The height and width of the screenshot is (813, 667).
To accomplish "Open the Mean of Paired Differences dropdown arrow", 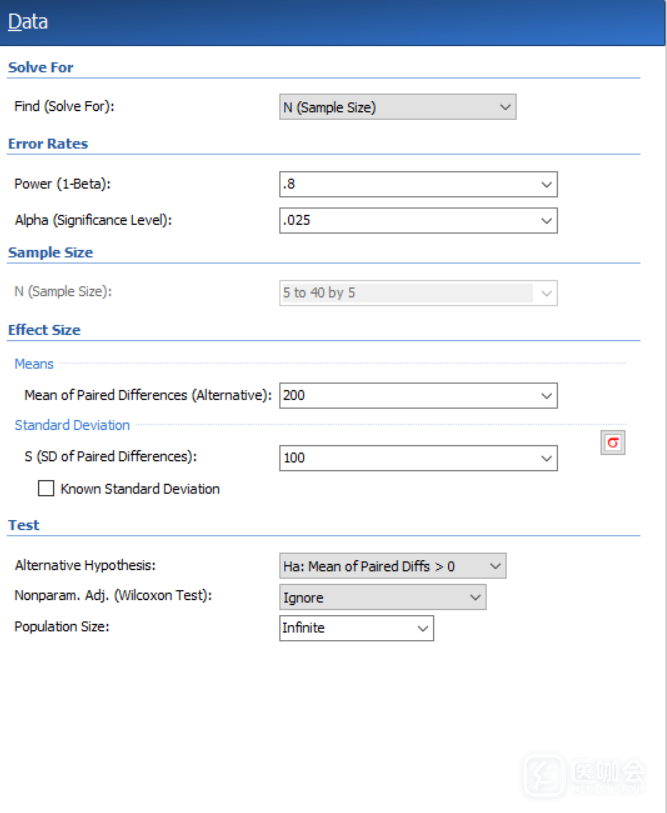I will 546,396.
